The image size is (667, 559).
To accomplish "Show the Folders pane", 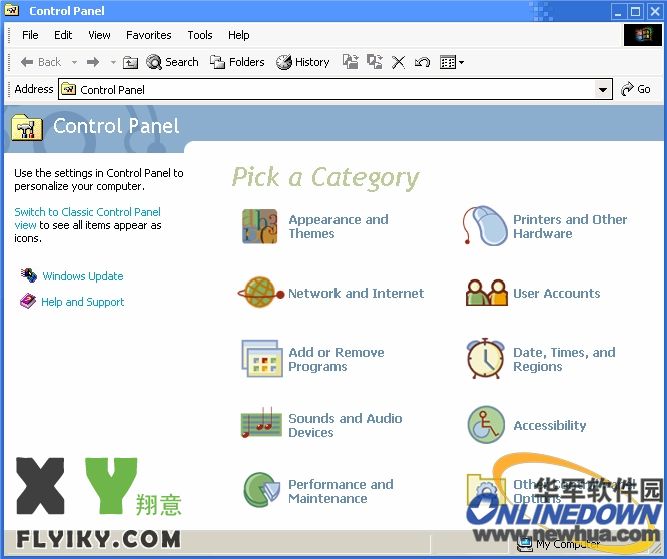I will [x=237, y=63].
